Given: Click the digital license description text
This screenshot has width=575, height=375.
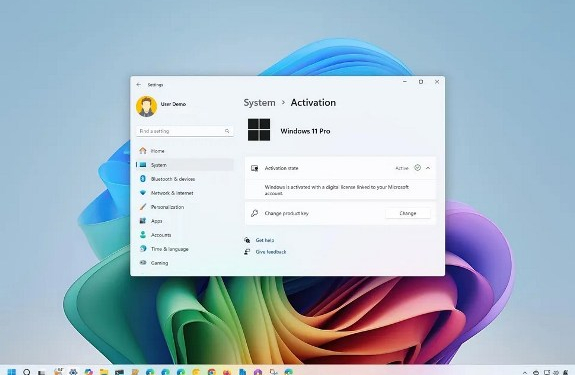Looking at the screenshot, I should click(x=337, y=190).
